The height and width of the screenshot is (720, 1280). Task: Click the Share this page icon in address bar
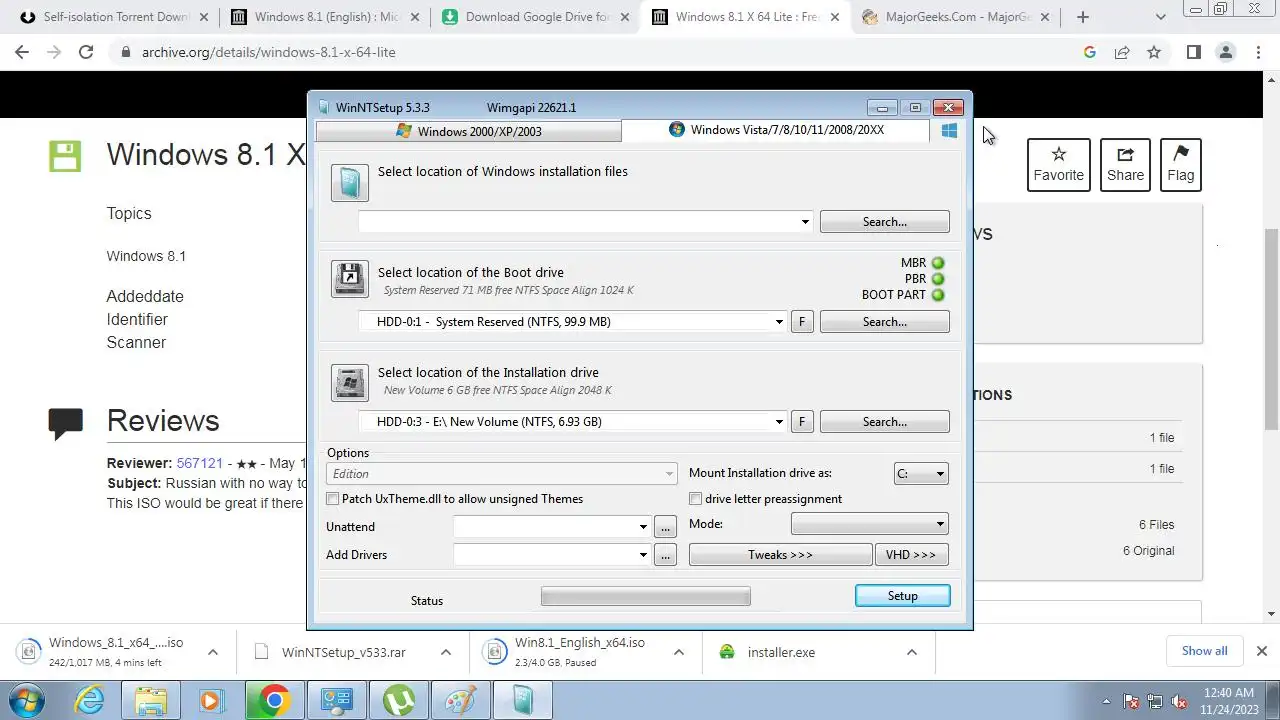click(1122, 52)
